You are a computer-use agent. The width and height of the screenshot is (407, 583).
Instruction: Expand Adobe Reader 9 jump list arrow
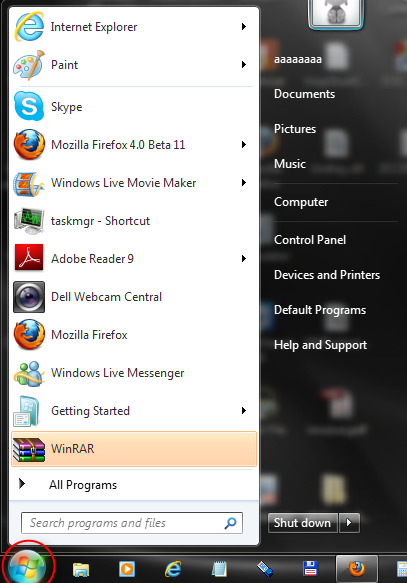pyautogui.click(x=244, y=258)
